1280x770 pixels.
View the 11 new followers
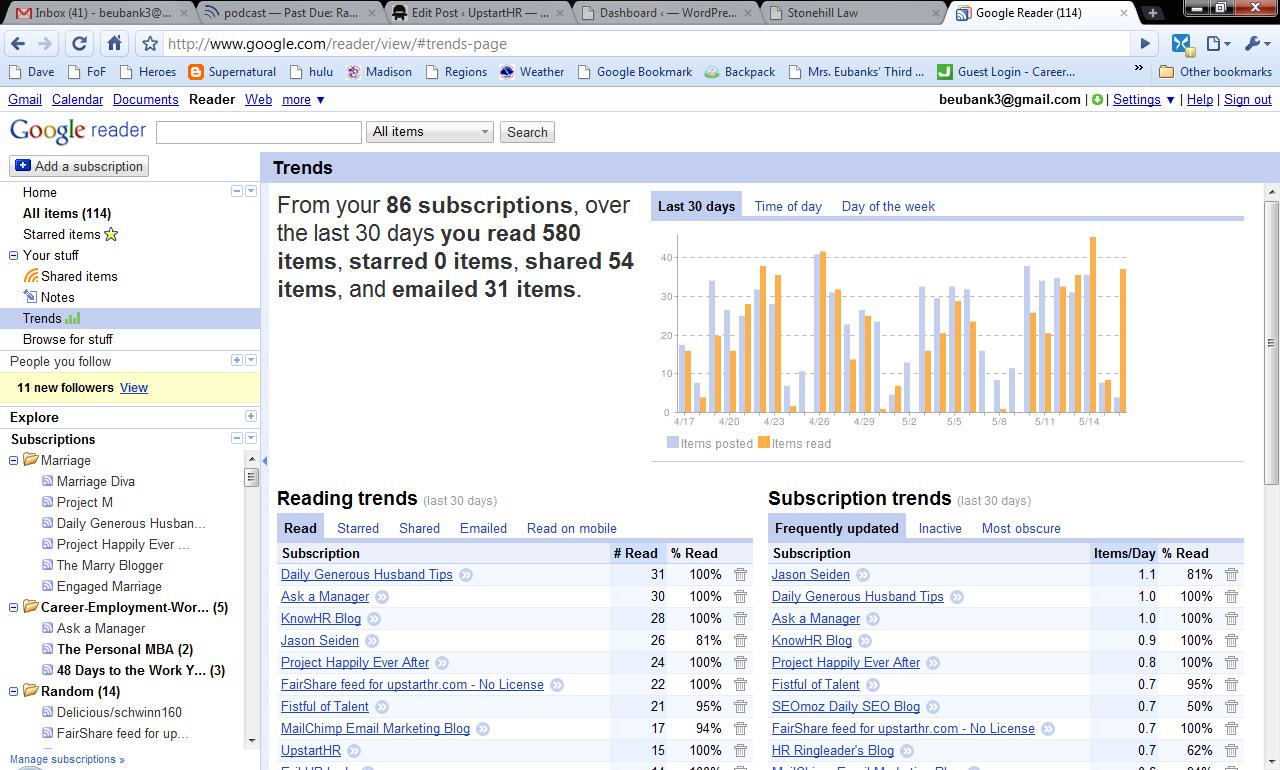pyautogui.click(x=134, y=388)
